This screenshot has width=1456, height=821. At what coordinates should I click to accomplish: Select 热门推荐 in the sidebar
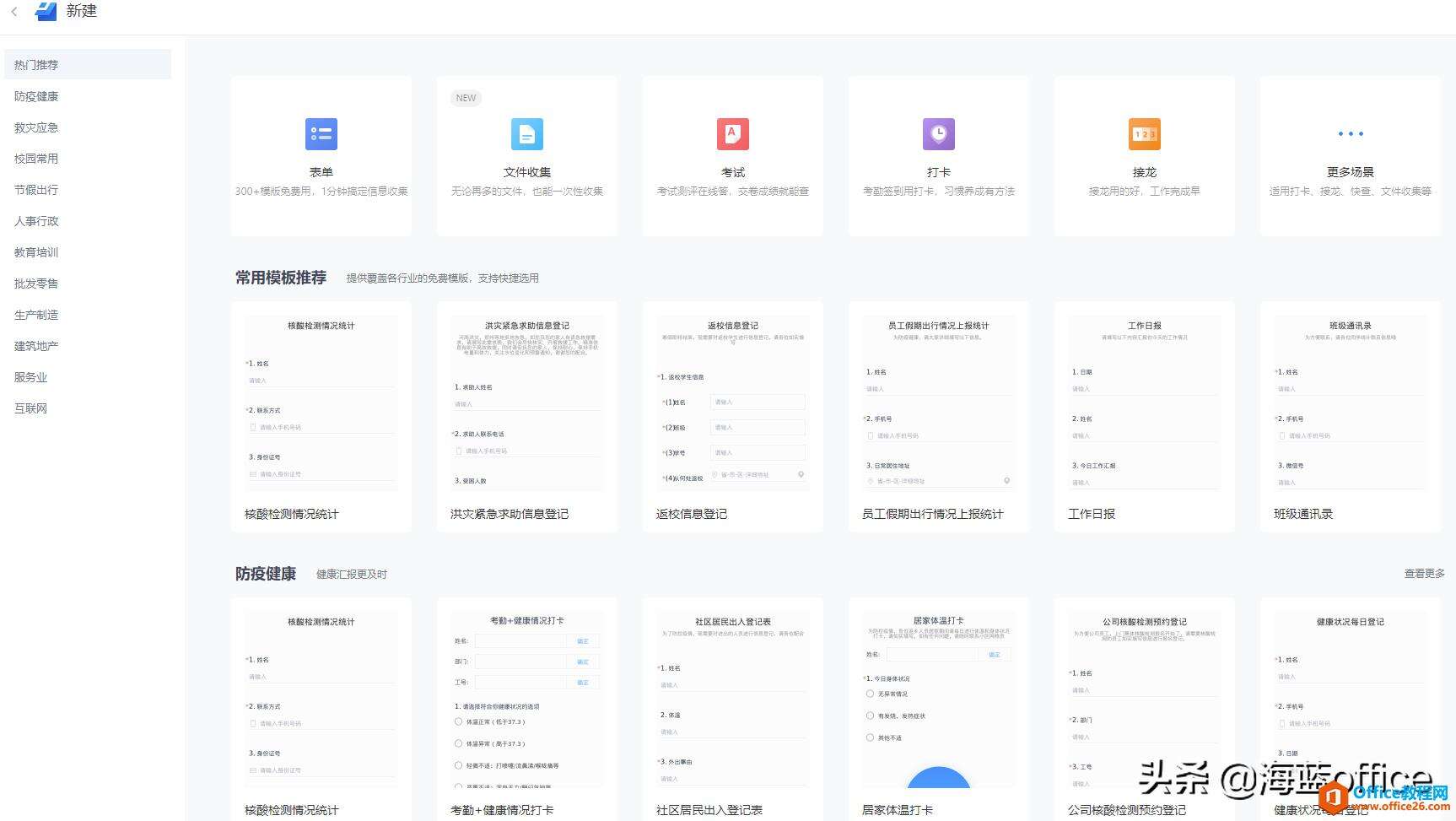point(88,64)
